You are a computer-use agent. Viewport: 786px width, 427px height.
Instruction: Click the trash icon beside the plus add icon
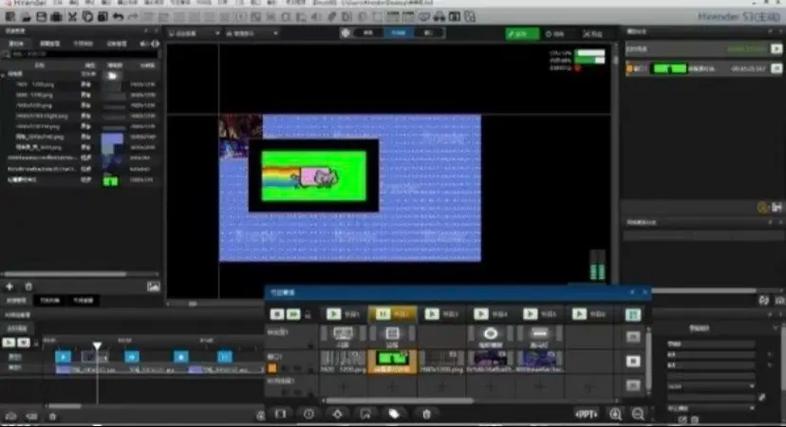(29, 287)
